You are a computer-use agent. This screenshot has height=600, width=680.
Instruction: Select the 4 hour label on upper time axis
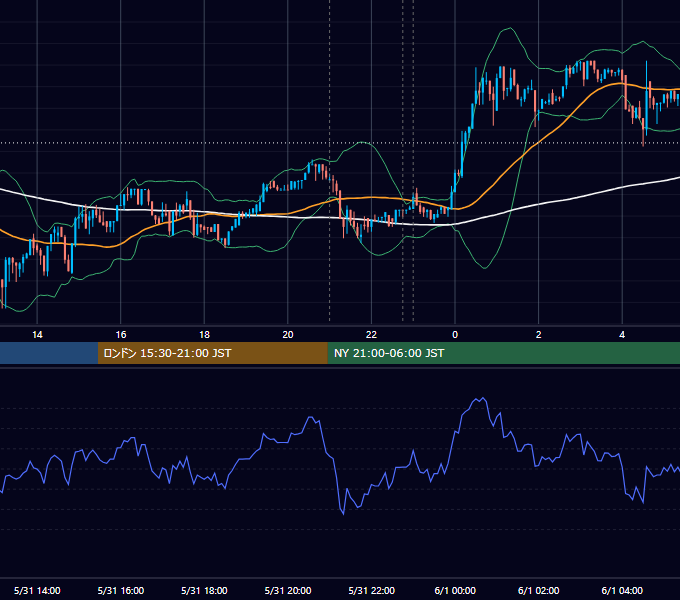click(622, 335)
